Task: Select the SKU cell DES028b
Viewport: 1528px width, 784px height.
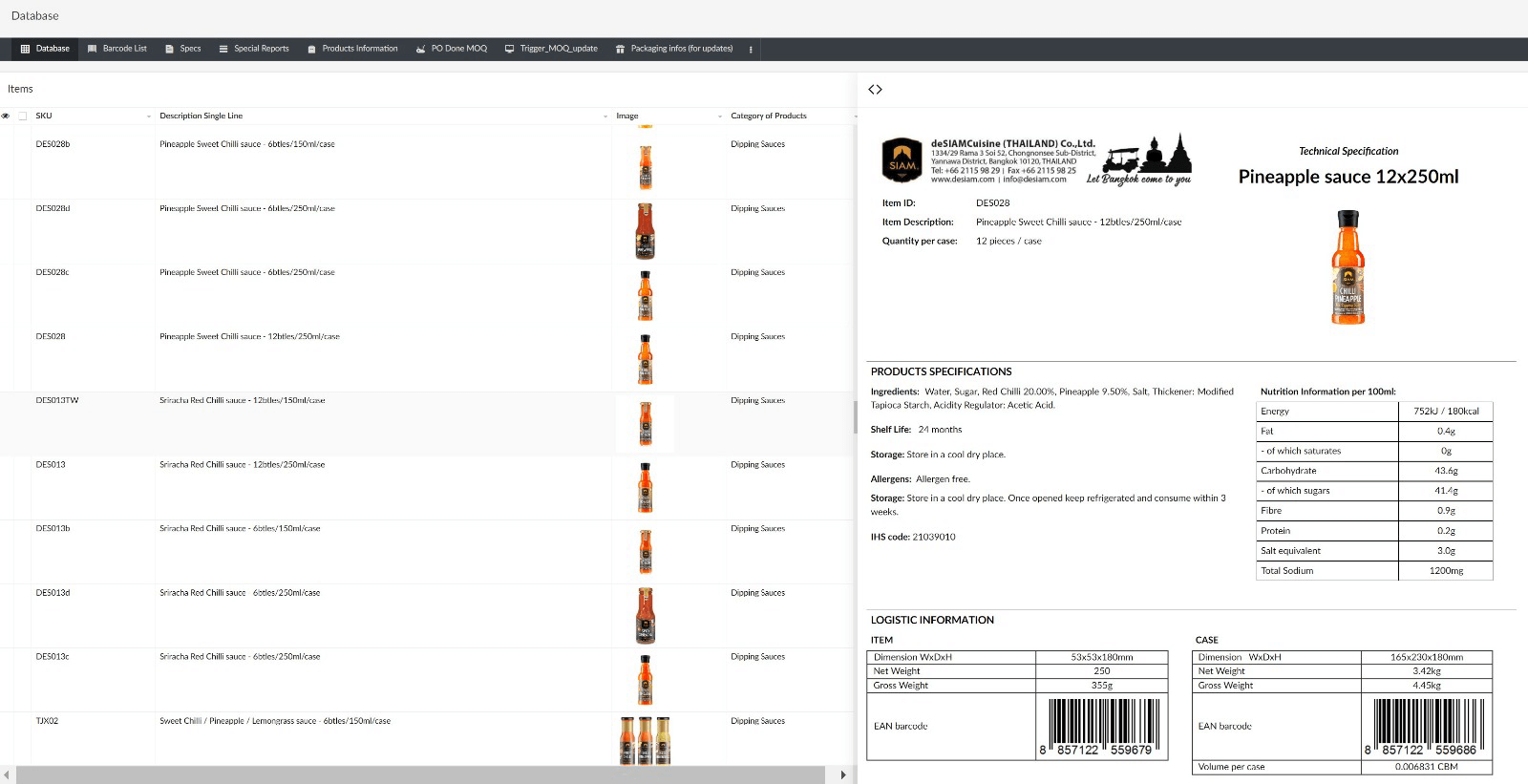Action: [53, 144]
